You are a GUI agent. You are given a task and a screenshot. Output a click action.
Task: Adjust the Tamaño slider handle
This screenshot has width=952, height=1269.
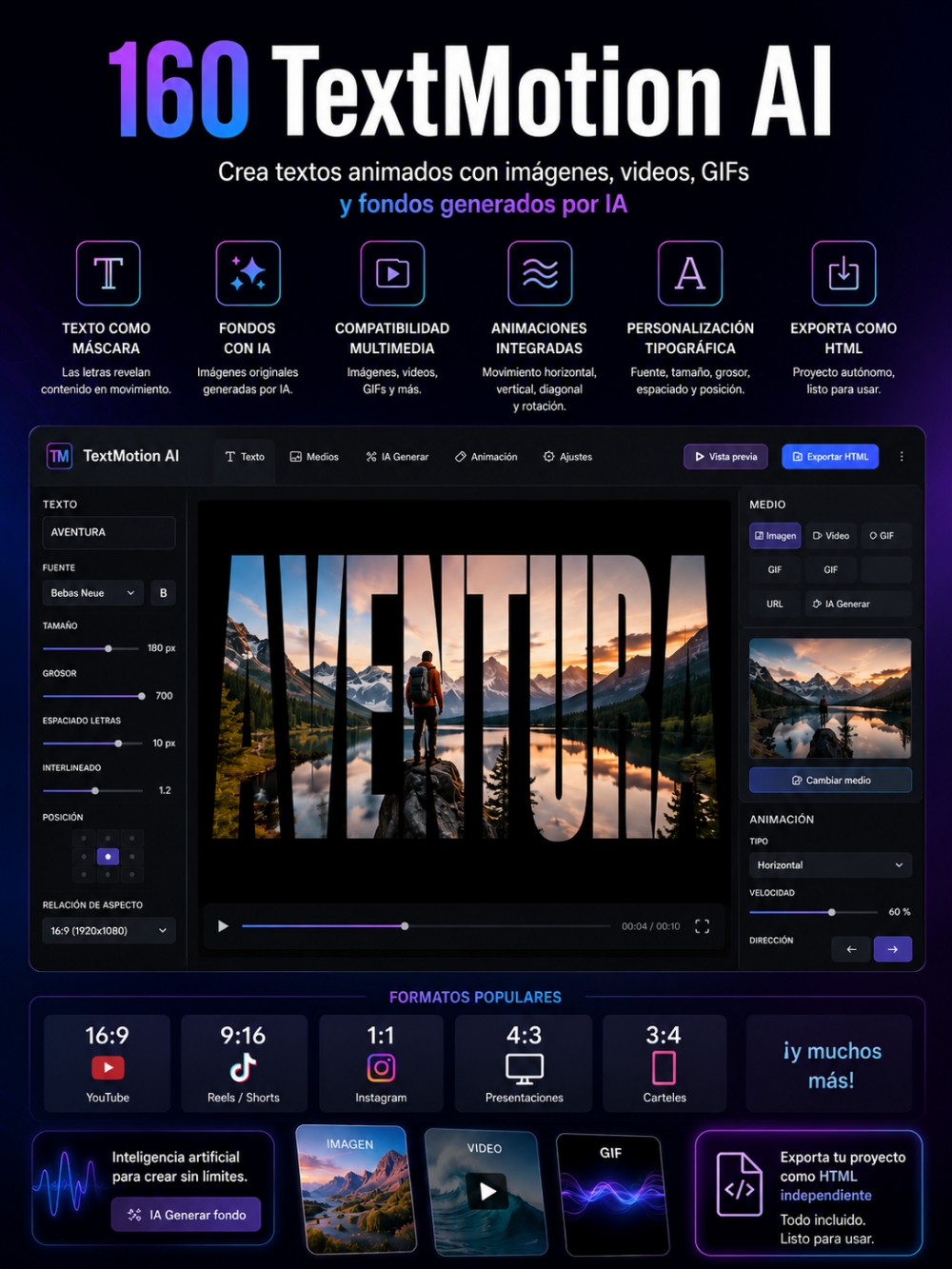pyautogui.click(x=109, y=648)
